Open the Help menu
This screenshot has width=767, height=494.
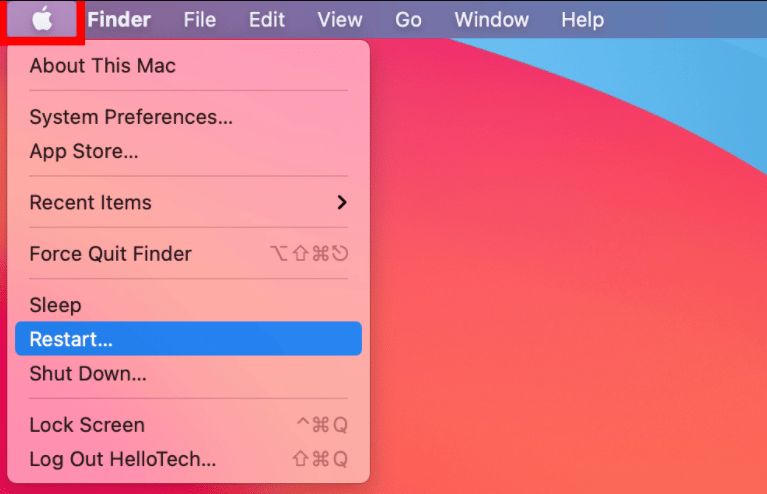pos(582,20)
